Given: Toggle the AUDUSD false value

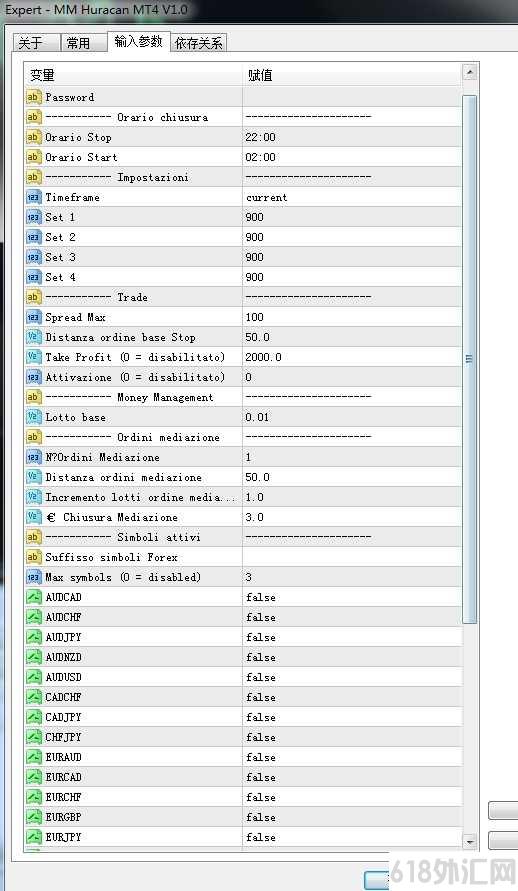Looking at the screenshot, I should click(x=352, y=677).
